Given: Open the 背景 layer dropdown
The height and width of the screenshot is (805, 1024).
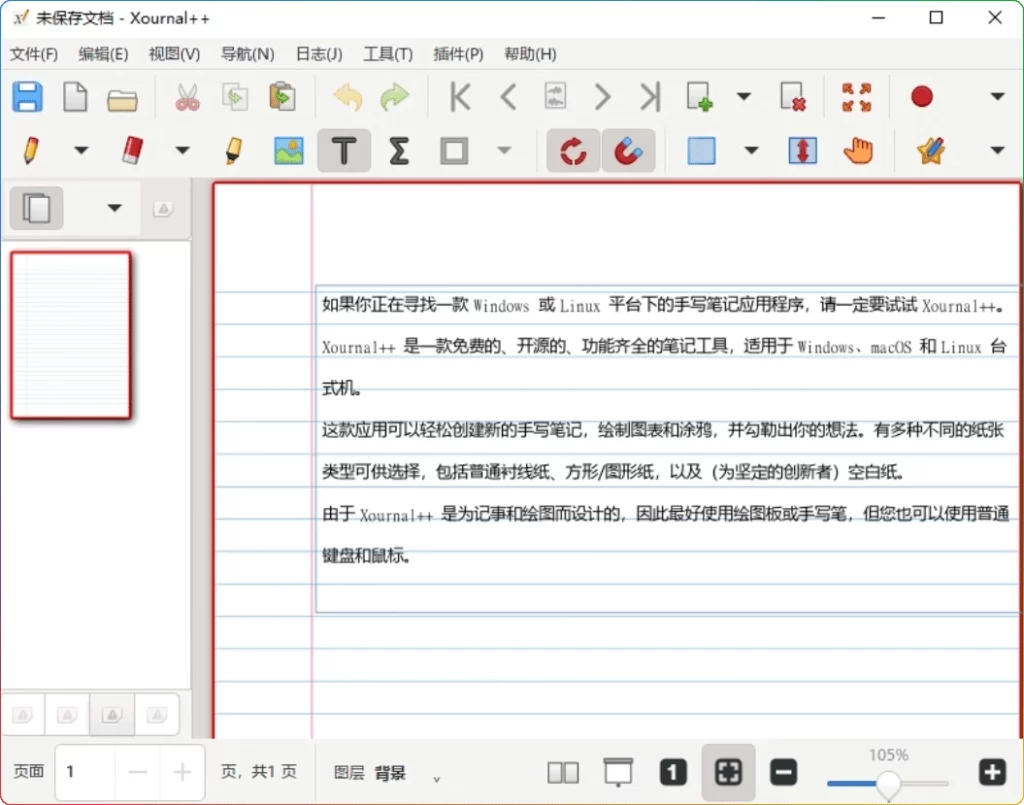Looking at the screenshot, I should pos(436,776).
